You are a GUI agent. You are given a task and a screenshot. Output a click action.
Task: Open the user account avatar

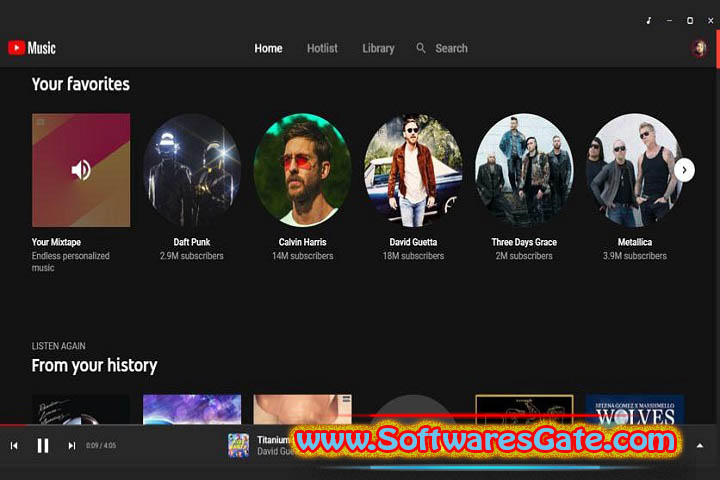click(699, 48)
